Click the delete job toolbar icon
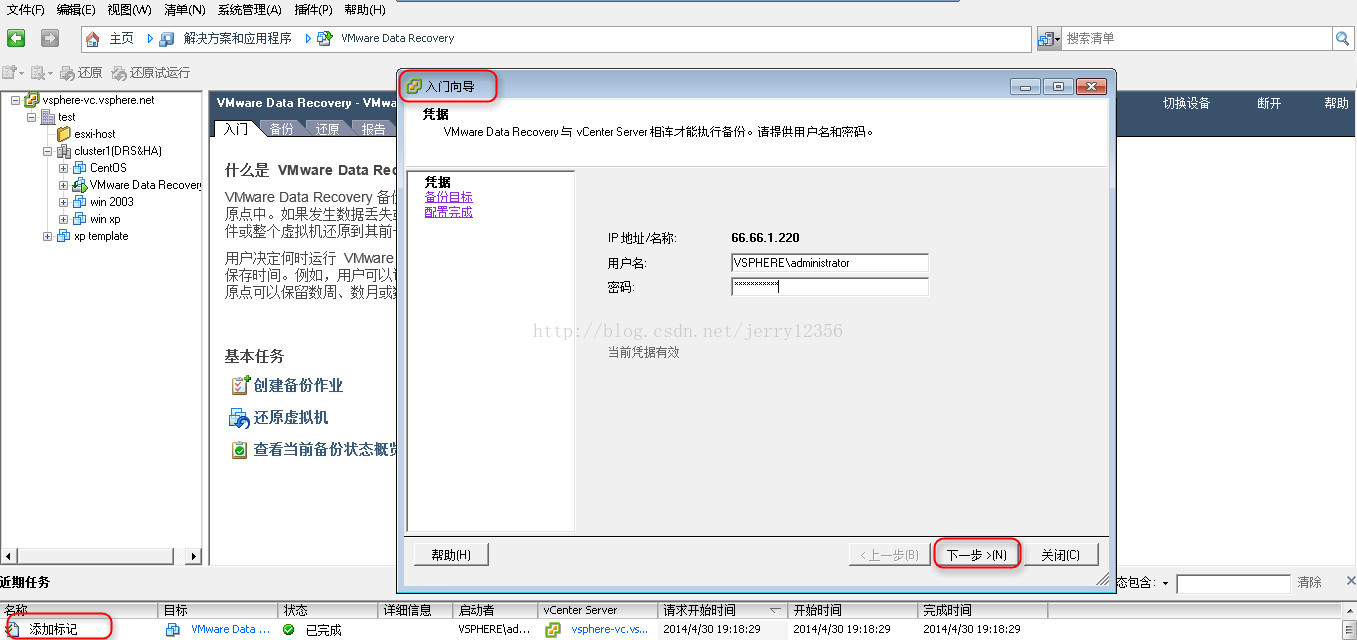Screen dimensions: 1357x640 tap(41, 73)
